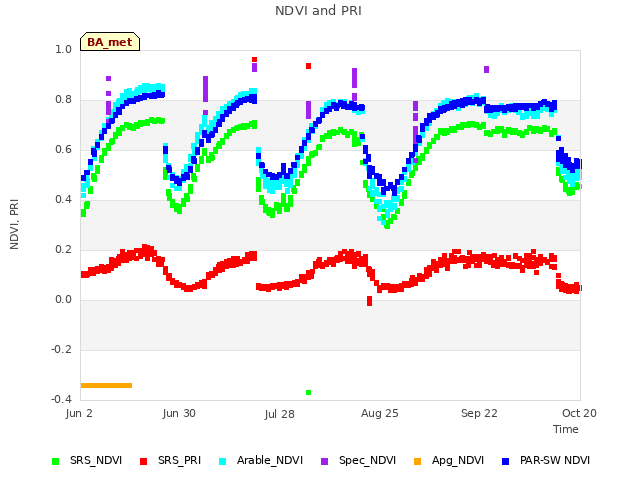This screenshot has width=640, height=480.
Task: Click the Oct 20 x-axis tick label
Action: pyautogui.click(x=579, y=413)
